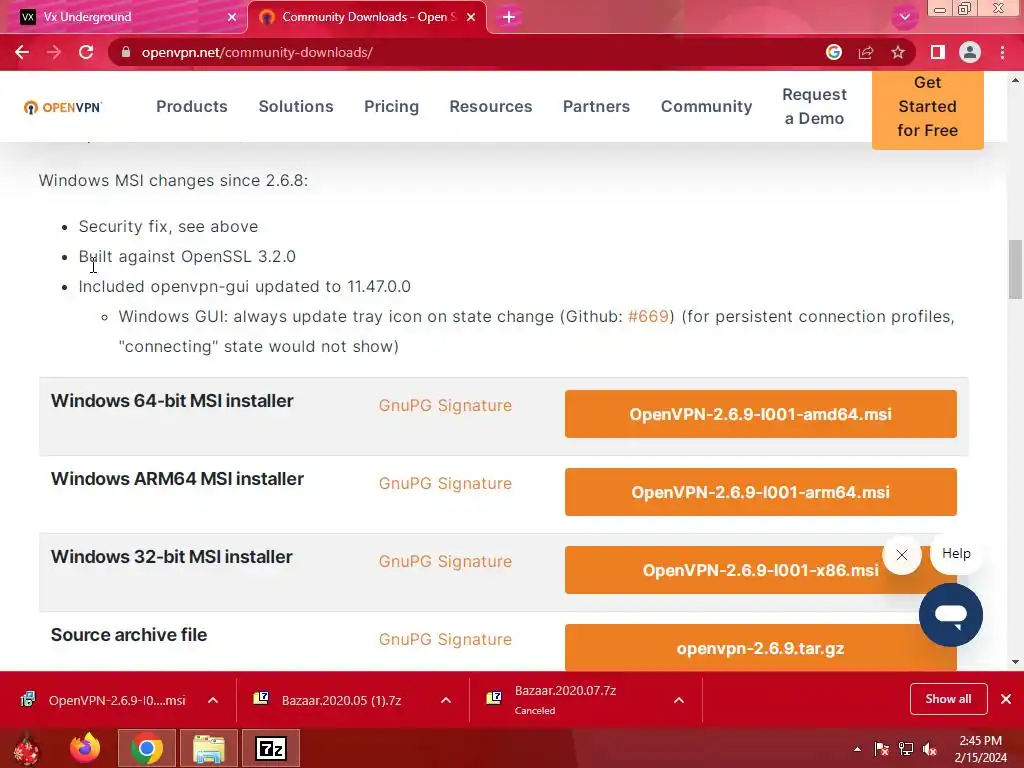Open GnuPG Signature for ARM64 installer
The height and width of the screenshot is (768, 1024).
(x=445, y=484)
